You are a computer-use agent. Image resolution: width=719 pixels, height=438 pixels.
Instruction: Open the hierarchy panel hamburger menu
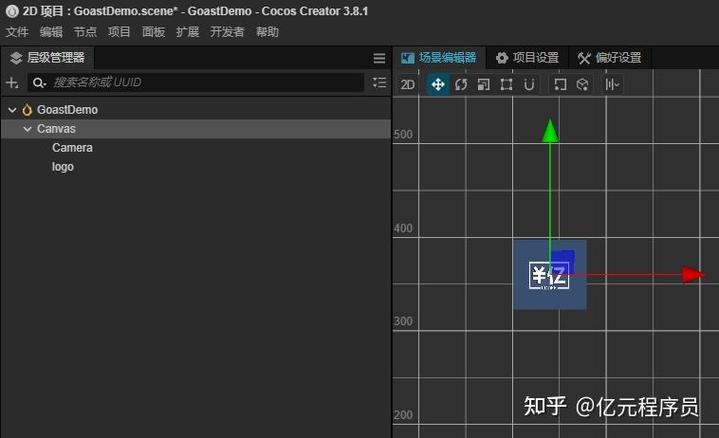click(x=379, y=58)
